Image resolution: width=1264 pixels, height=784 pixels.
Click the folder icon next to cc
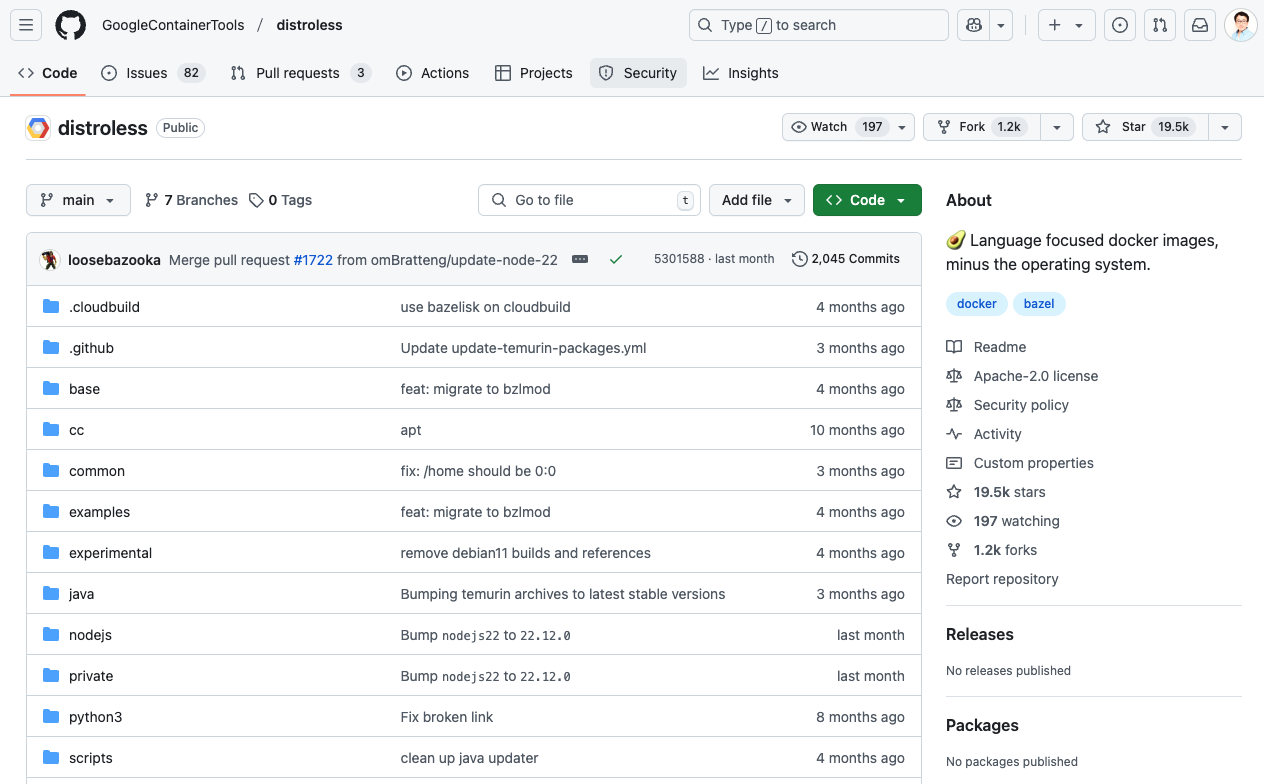51,430
